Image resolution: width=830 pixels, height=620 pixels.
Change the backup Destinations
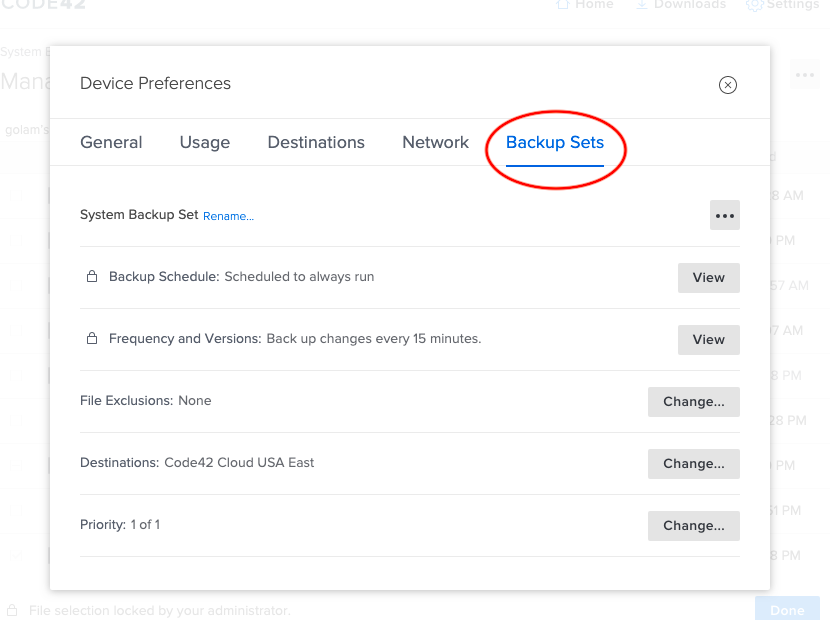pyautogui.click(x=694, y=463)
